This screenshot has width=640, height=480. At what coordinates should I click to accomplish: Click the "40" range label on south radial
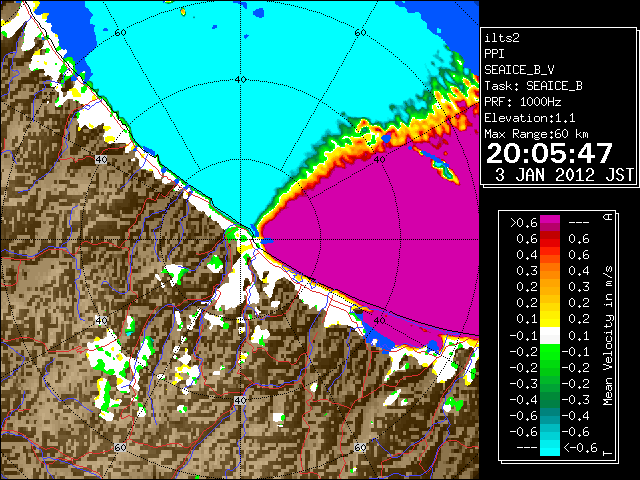[x=240, y=400]
